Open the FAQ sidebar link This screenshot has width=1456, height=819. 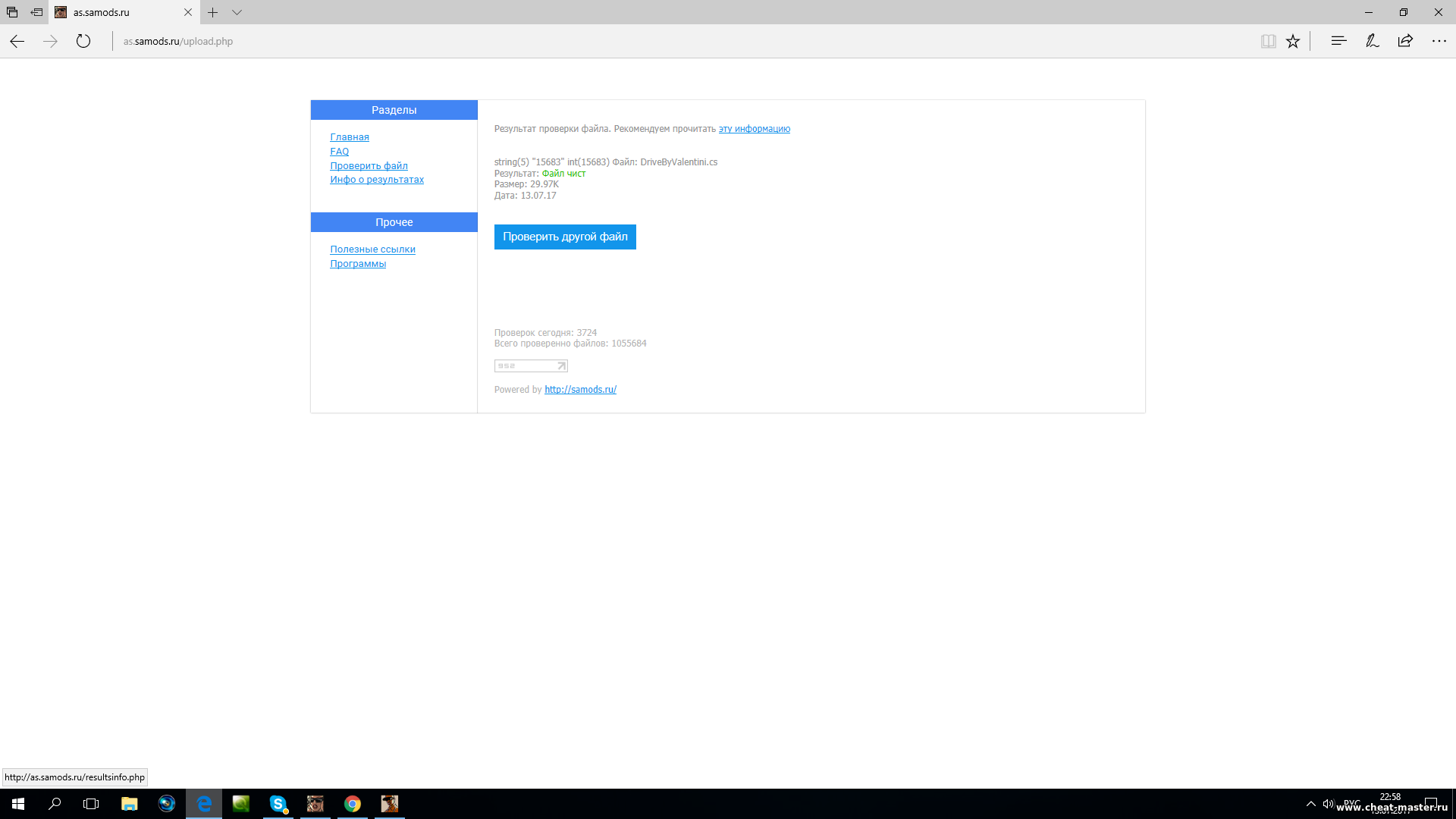click(x=339, y=152)
